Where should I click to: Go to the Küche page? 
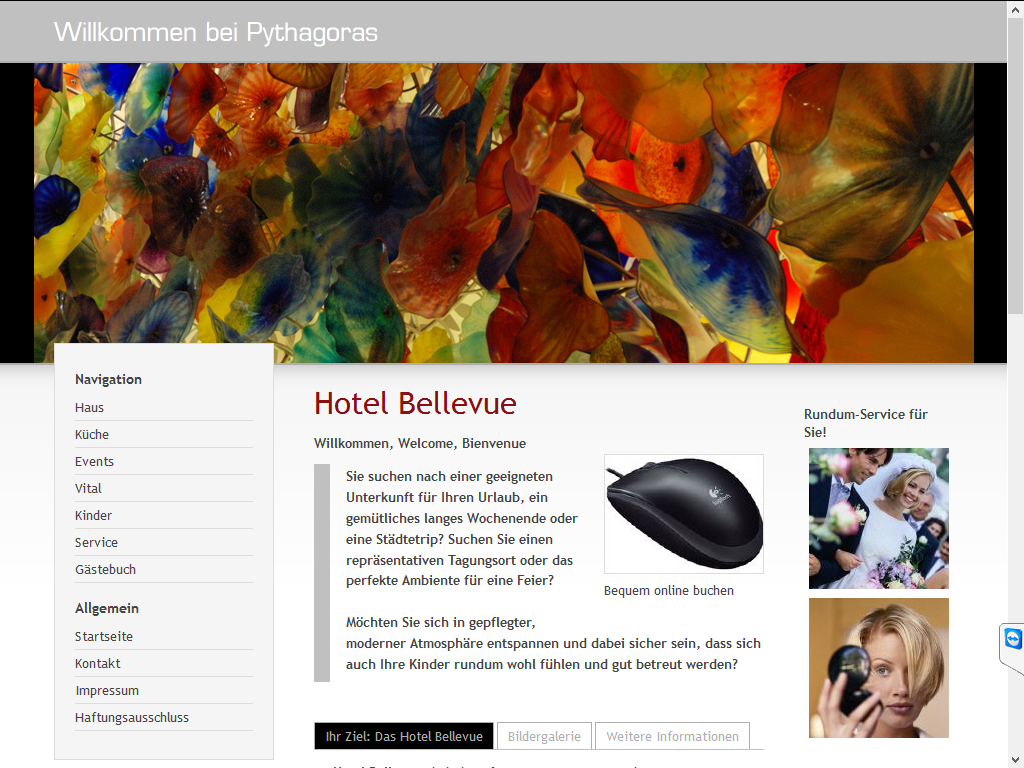pos(91,434)
